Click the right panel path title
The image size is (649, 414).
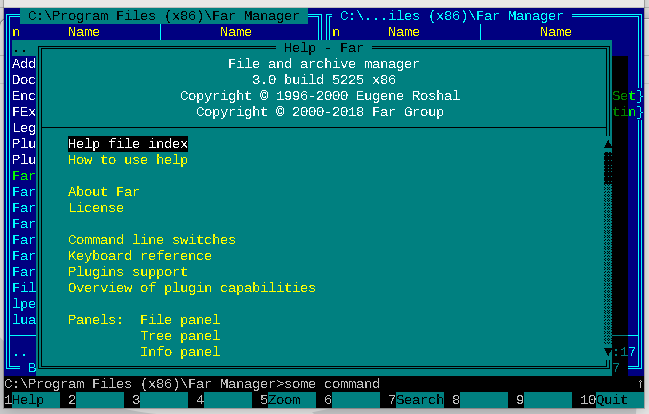[452, 16]
